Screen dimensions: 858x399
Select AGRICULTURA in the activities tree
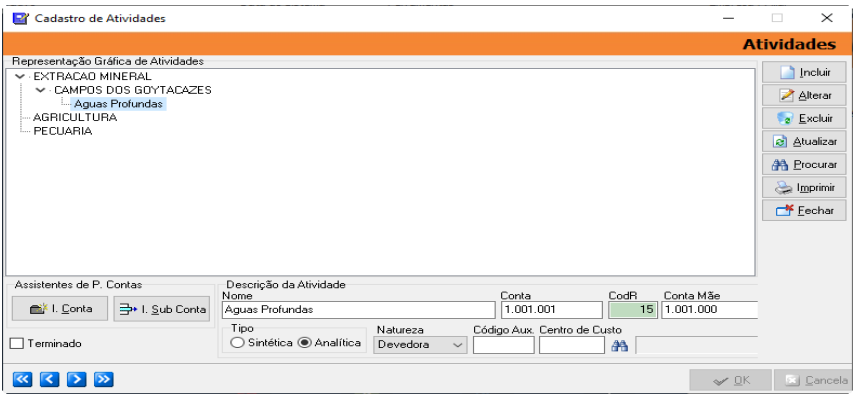(x=75, y=117)
